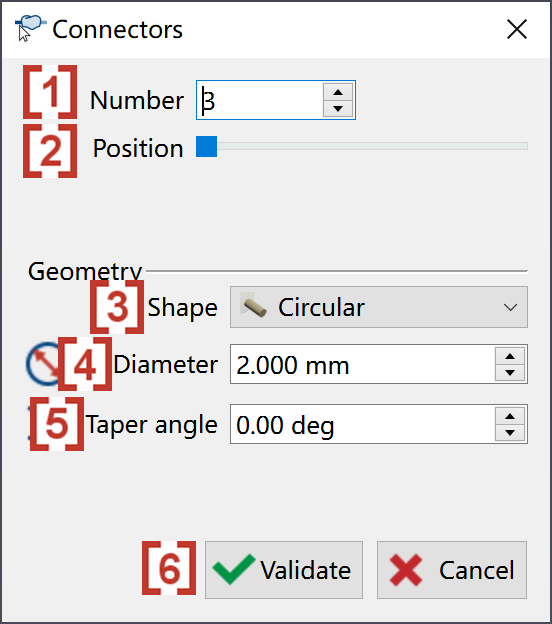The height and width of the screenshot is (624, 552).
Task: Click the Connectors dialog title icon
Action: pos(30,28)
